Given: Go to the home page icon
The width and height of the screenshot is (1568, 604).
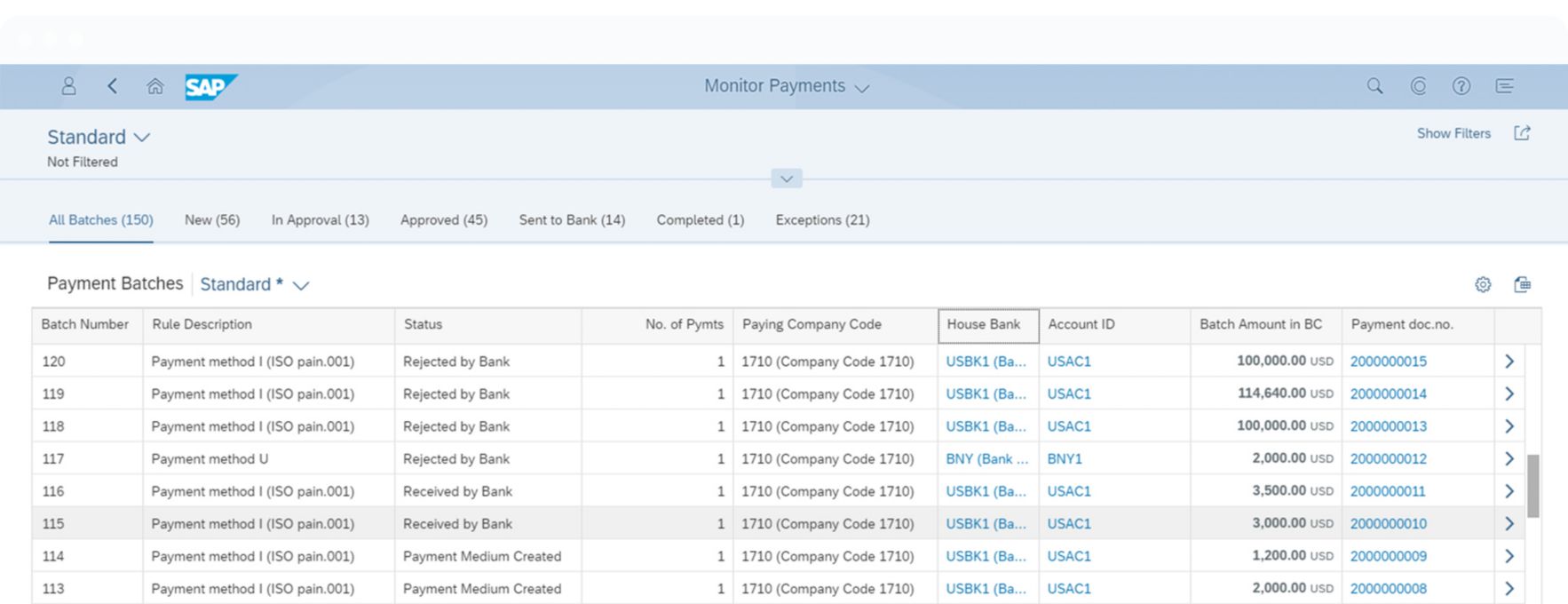Looking at the screenshot, I should coord(155,86).
